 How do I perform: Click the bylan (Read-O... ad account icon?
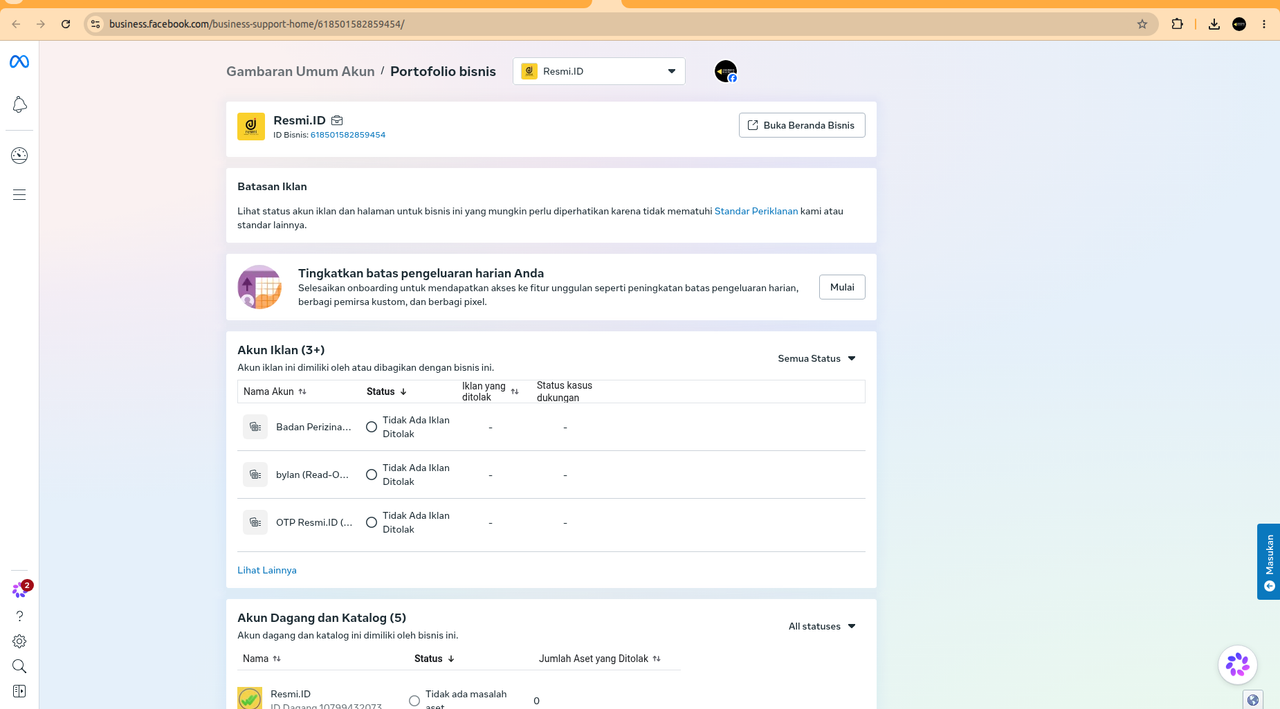pos(255,475)
